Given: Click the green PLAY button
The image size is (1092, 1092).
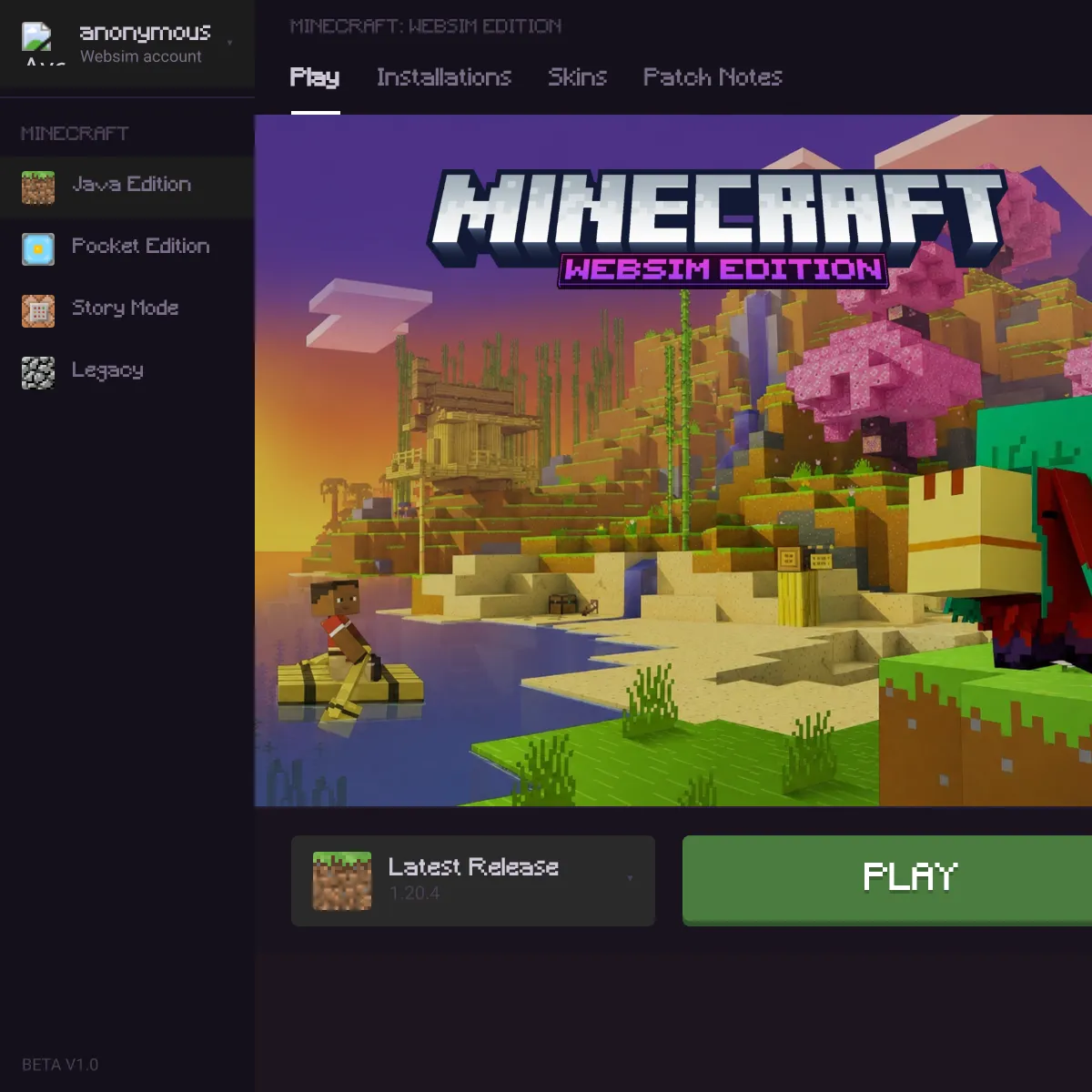Looking at the screenshot, I should tap(887, 880).
